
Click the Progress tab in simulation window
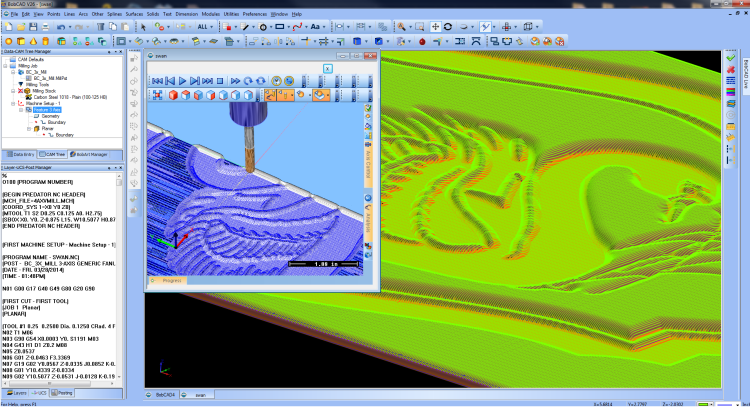(167, 281)
